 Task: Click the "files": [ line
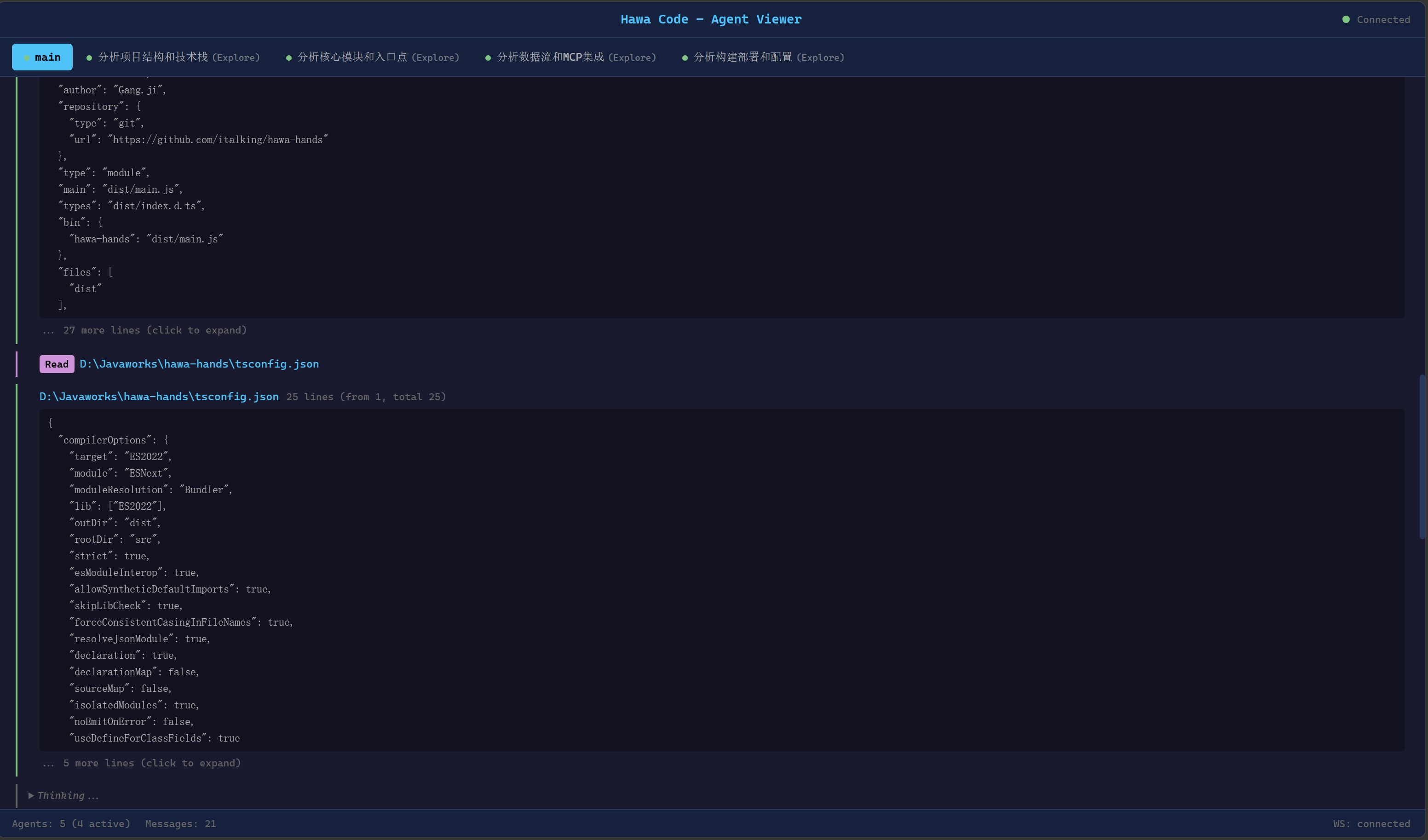pos(86,273)
